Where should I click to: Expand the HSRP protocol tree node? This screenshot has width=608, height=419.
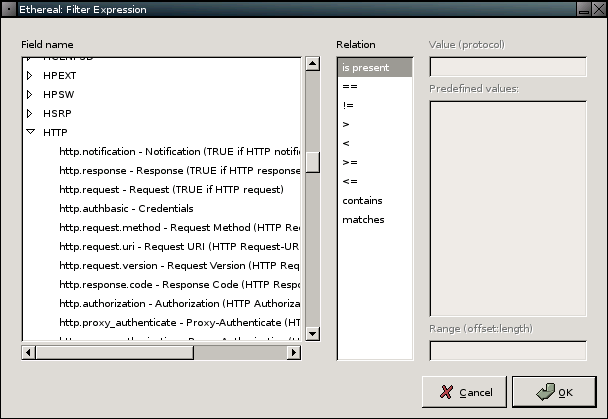tap(30, 114)
